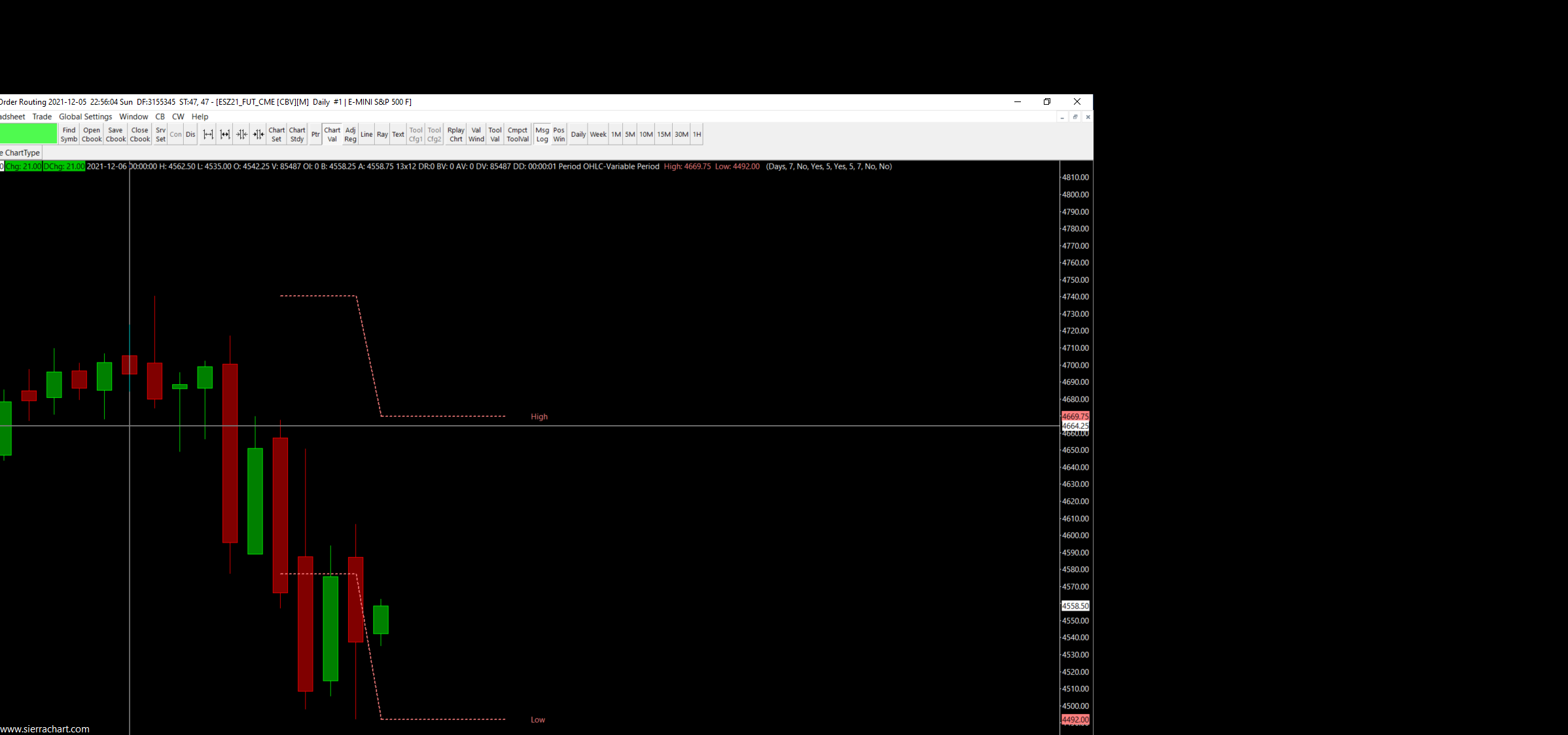
Task: Open the Find Symb tool
Action: 69,134
